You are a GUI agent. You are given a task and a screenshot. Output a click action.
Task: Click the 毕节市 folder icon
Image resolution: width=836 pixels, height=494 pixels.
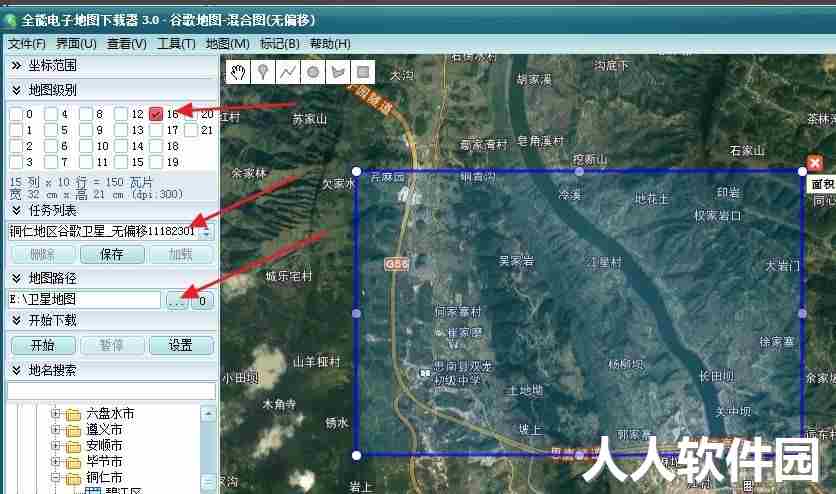pyautogui.click(x=73, y=462)
